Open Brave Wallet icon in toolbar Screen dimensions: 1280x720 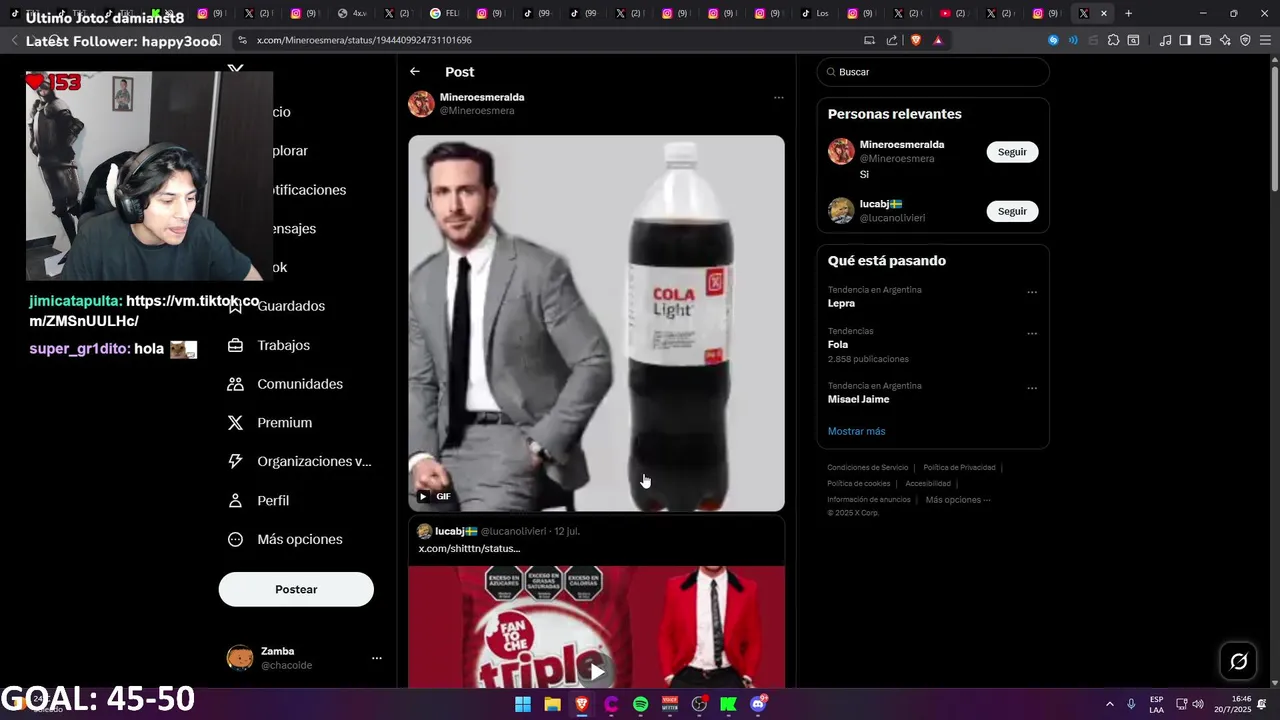pos(1205,40)
